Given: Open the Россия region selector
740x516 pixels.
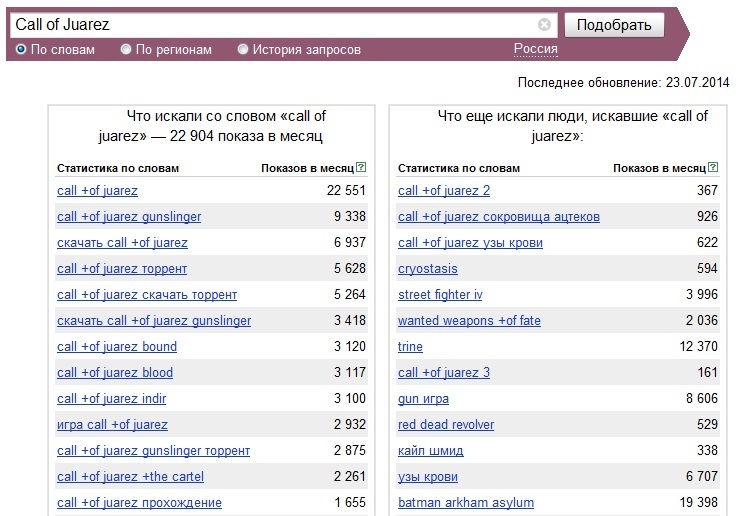Looking at the screenshot, I should point(536,49).
